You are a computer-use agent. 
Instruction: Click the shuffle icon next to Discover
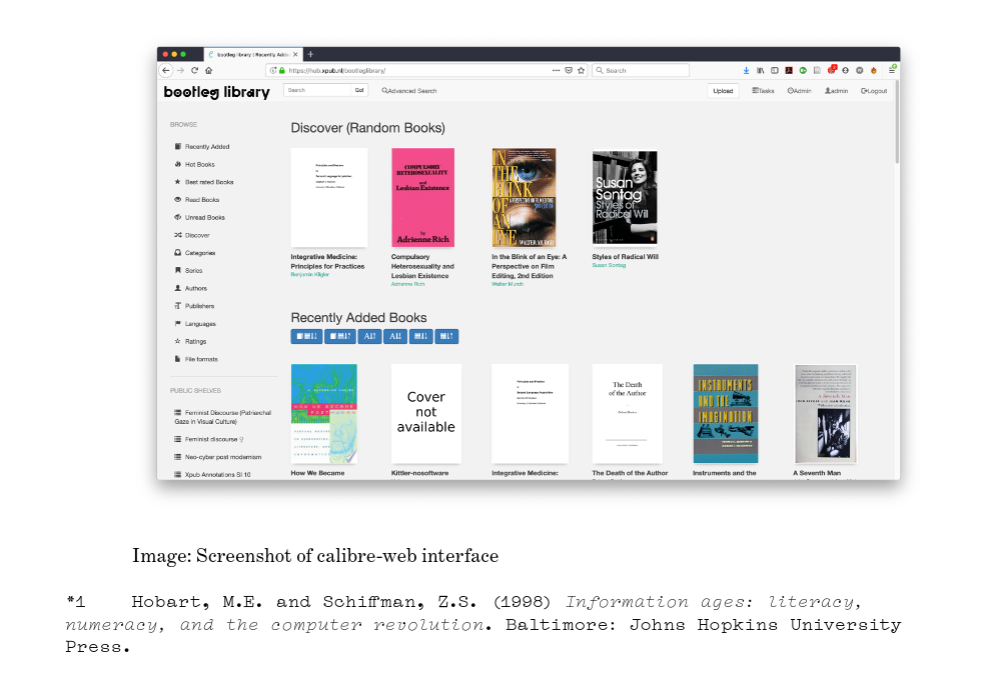(x=178, y=235)
